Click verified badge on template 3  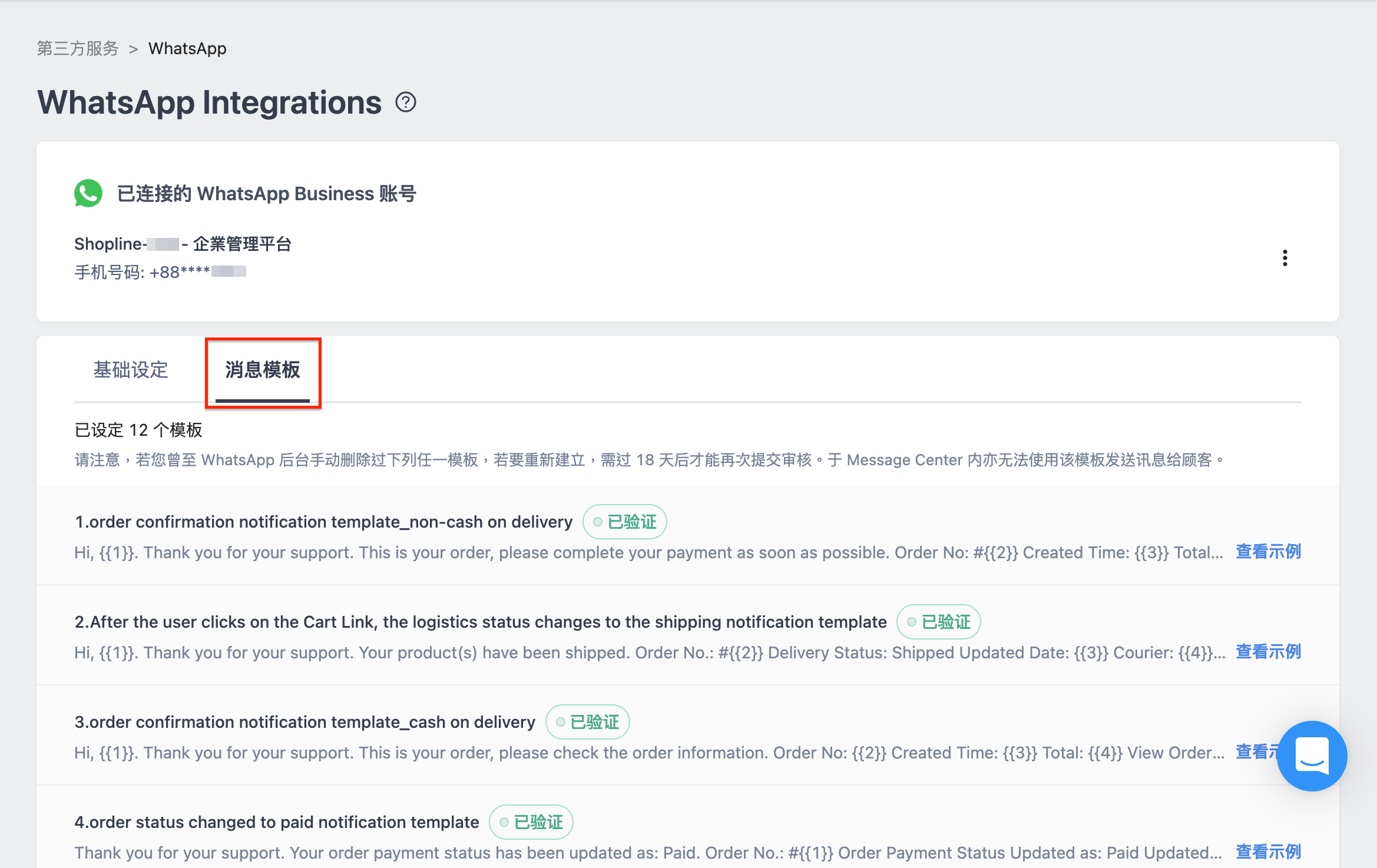(587, 722)
